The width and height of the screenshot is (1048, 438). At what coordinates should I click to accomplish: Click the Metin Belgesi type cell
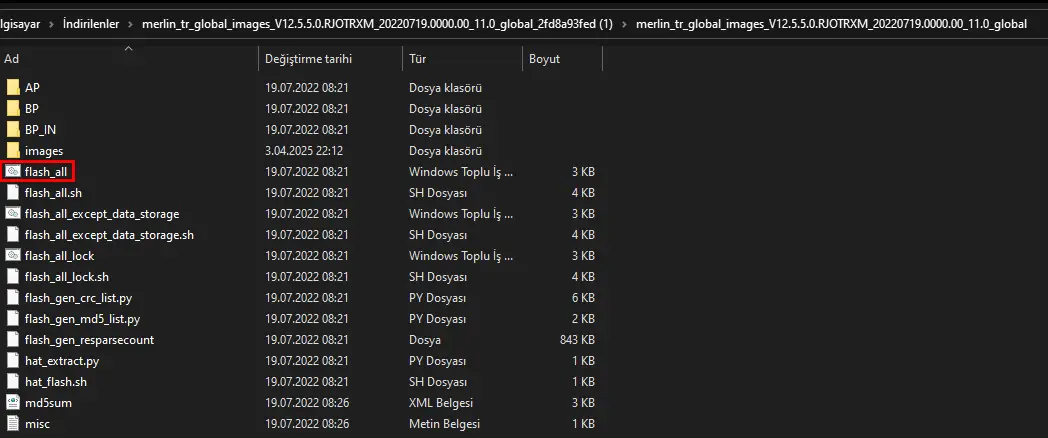444,424
